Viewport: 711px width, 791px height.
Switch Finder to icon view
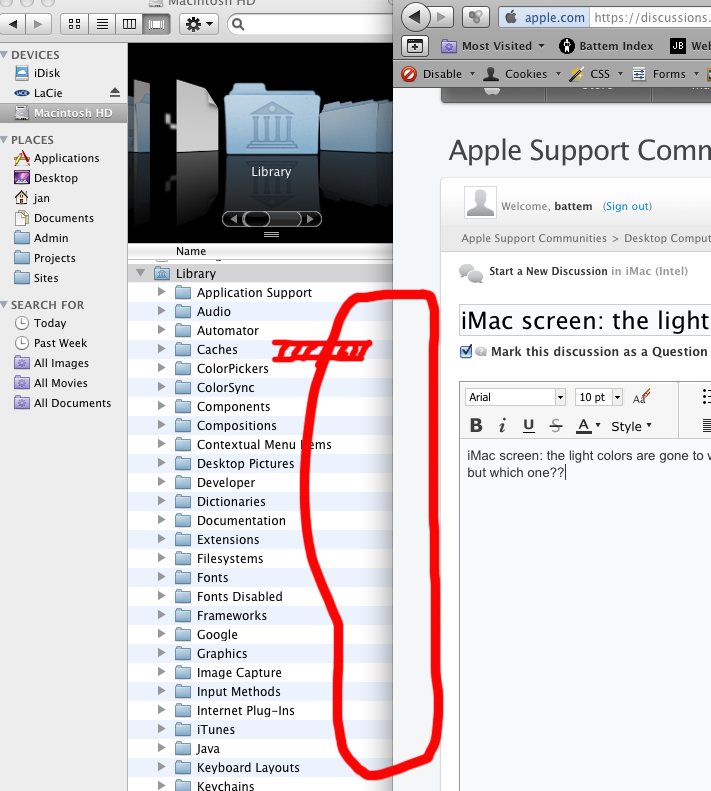point(75,24)
